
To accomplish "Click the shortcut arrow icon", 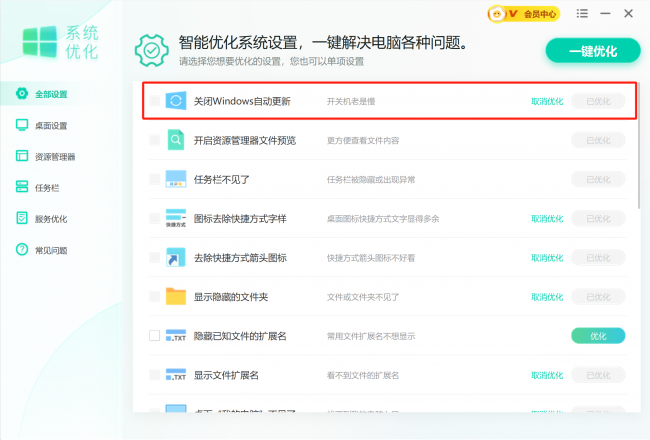I will point(176,257).
